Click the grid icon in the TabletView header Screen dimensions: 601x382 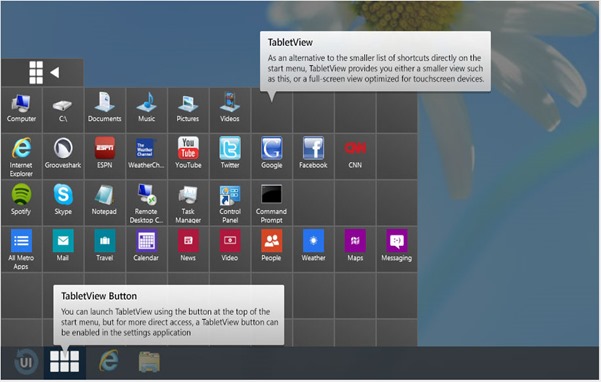tap(36, 72)
